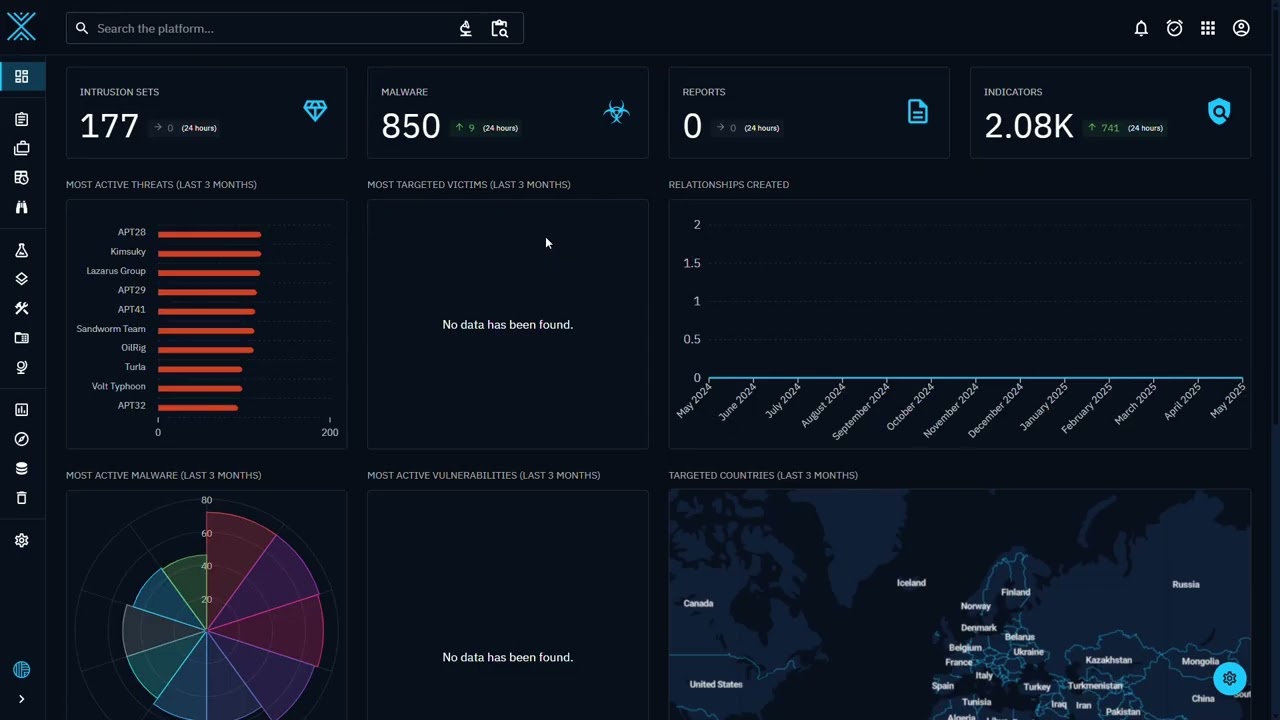The width and height of the screenshot is (1280, 720).
Task: Click Kazakhstan on the map
Action: point(1108,660)
